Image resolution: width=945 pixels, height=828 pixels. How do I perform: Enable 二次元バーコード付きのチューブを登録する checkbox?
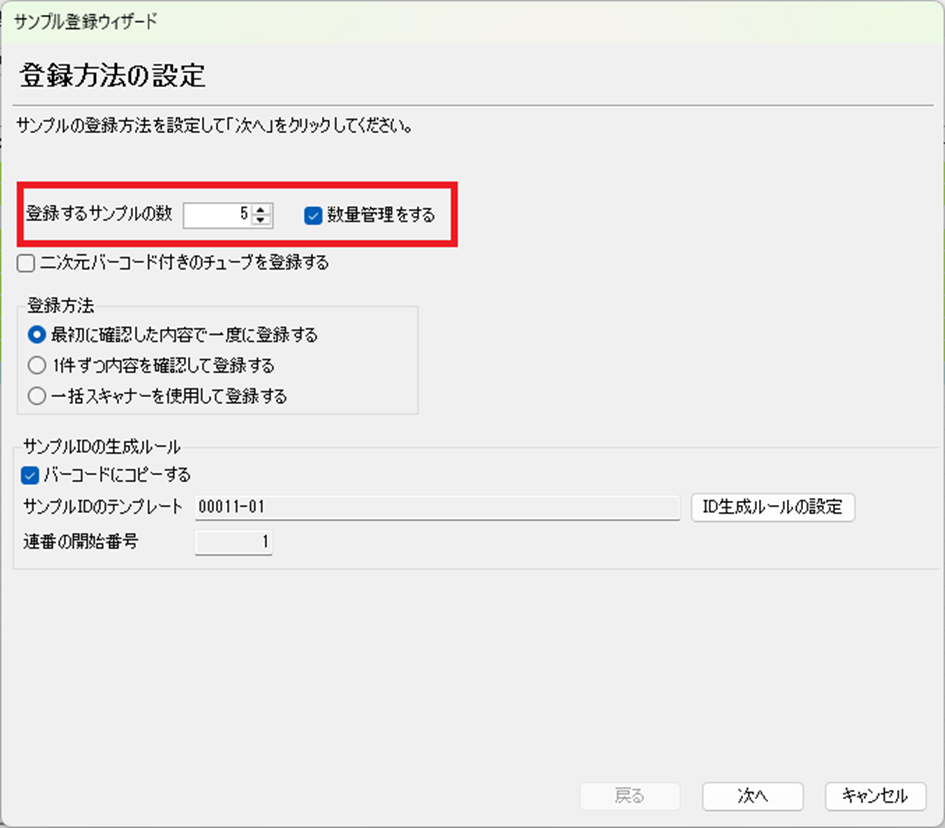[x=27, y=264]
